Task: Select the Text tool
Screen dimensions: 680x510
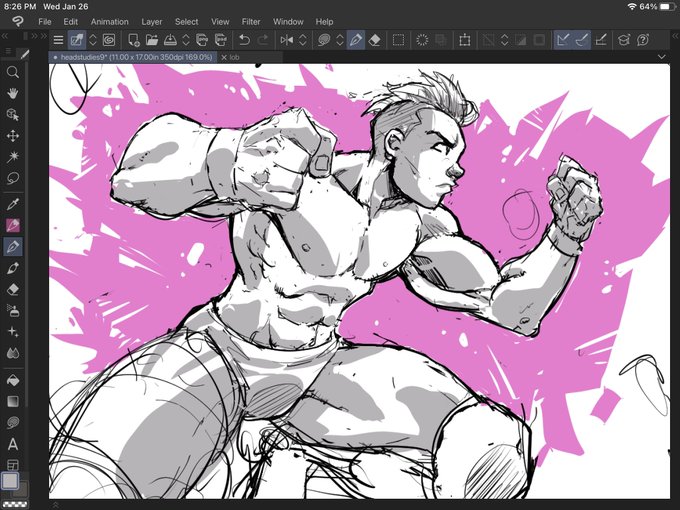Action: click(x=13, y=444)
